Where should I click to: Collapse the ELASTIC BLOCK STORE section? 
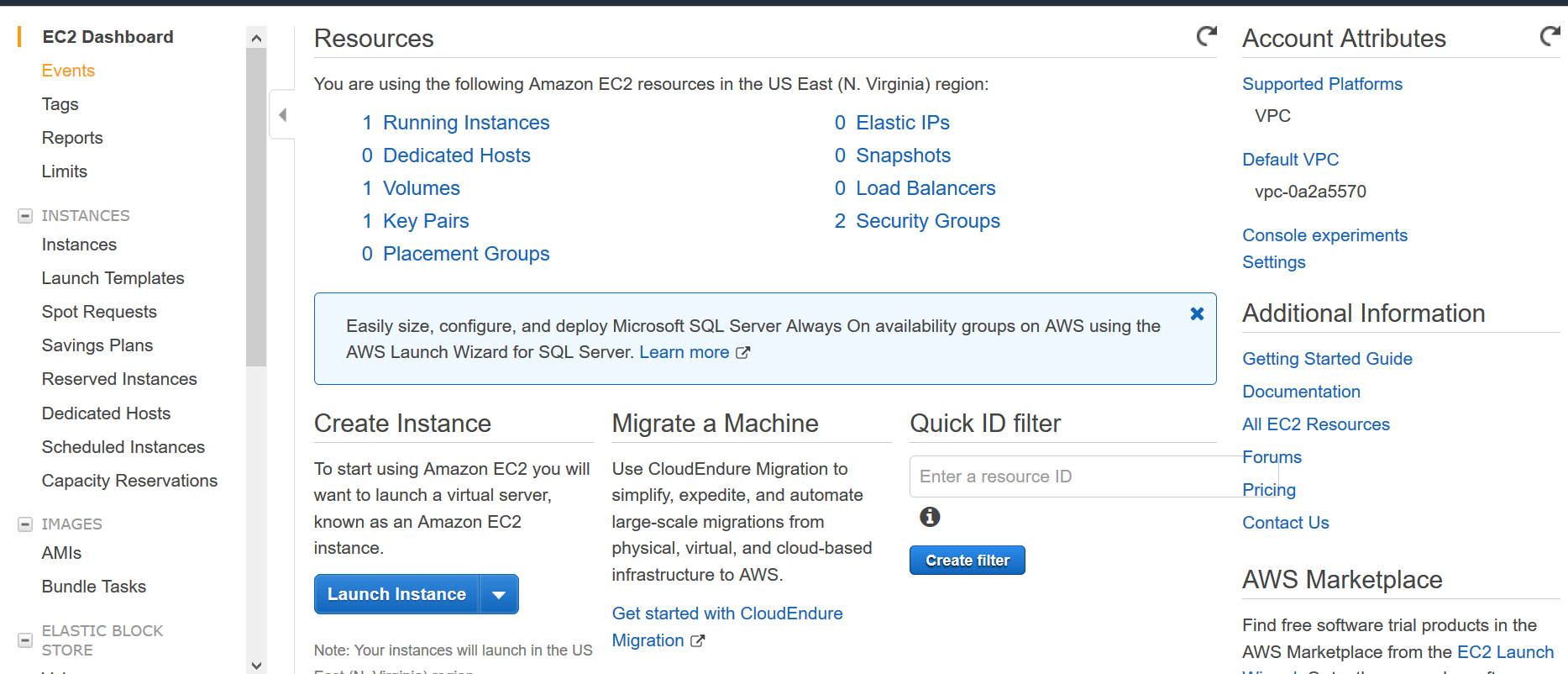pos(25,640)
